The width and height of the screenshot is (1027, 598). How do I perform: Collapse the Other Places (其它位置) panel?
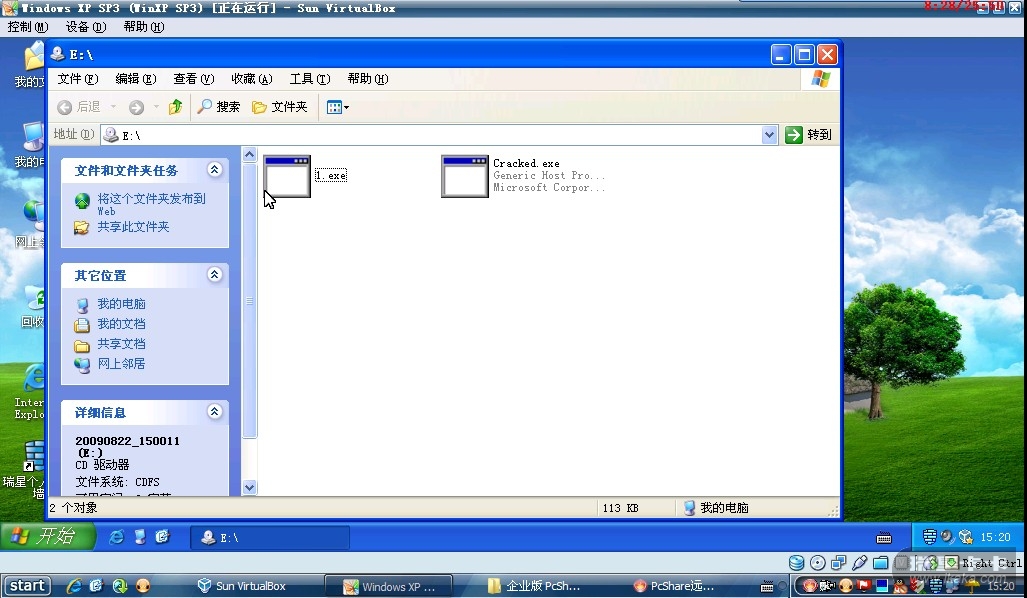(x=214, y=274)
